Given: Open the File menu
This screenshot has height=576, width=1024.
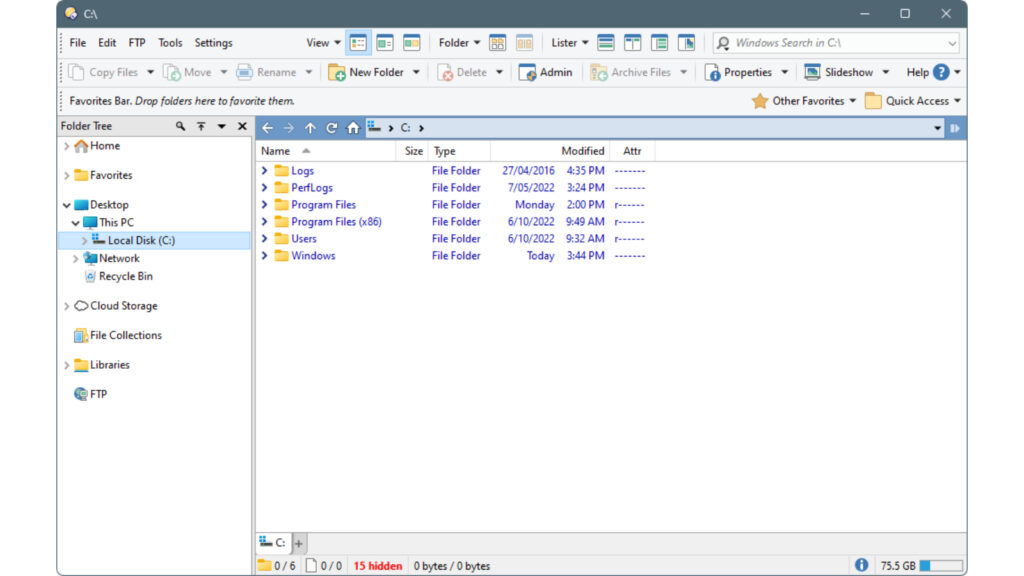Looking at the screenshot, I should coord(78,43).
